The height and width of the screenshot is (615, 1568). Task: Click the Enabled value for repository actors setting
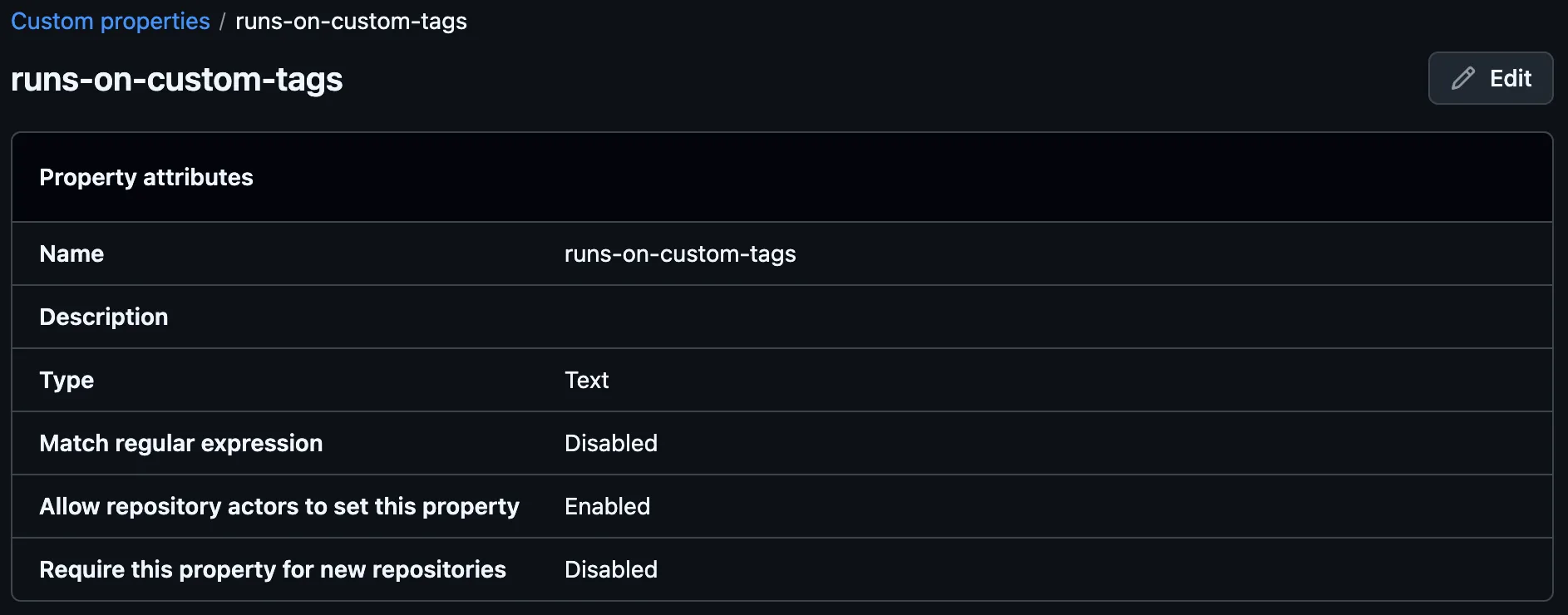607,506
